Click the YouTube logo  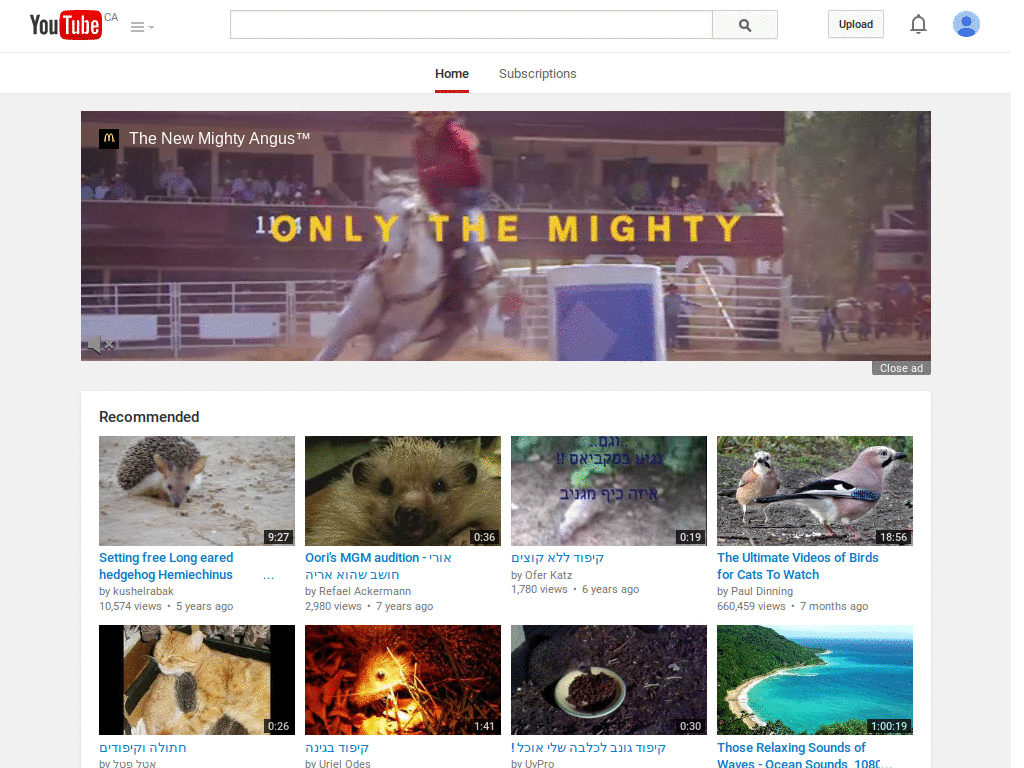pos(65,25)
